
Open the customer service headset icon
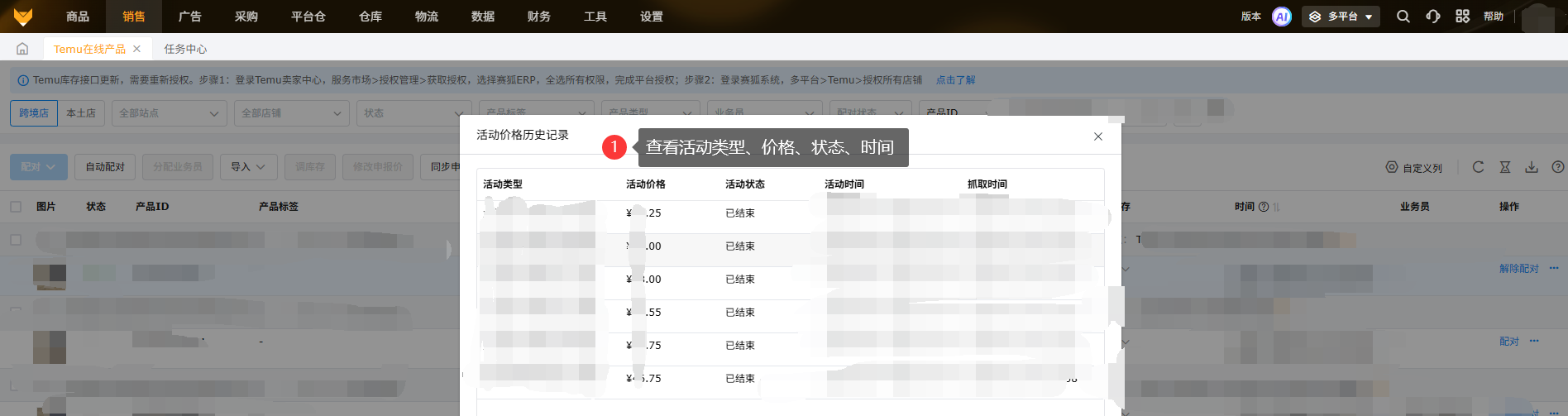point(1433,17)
